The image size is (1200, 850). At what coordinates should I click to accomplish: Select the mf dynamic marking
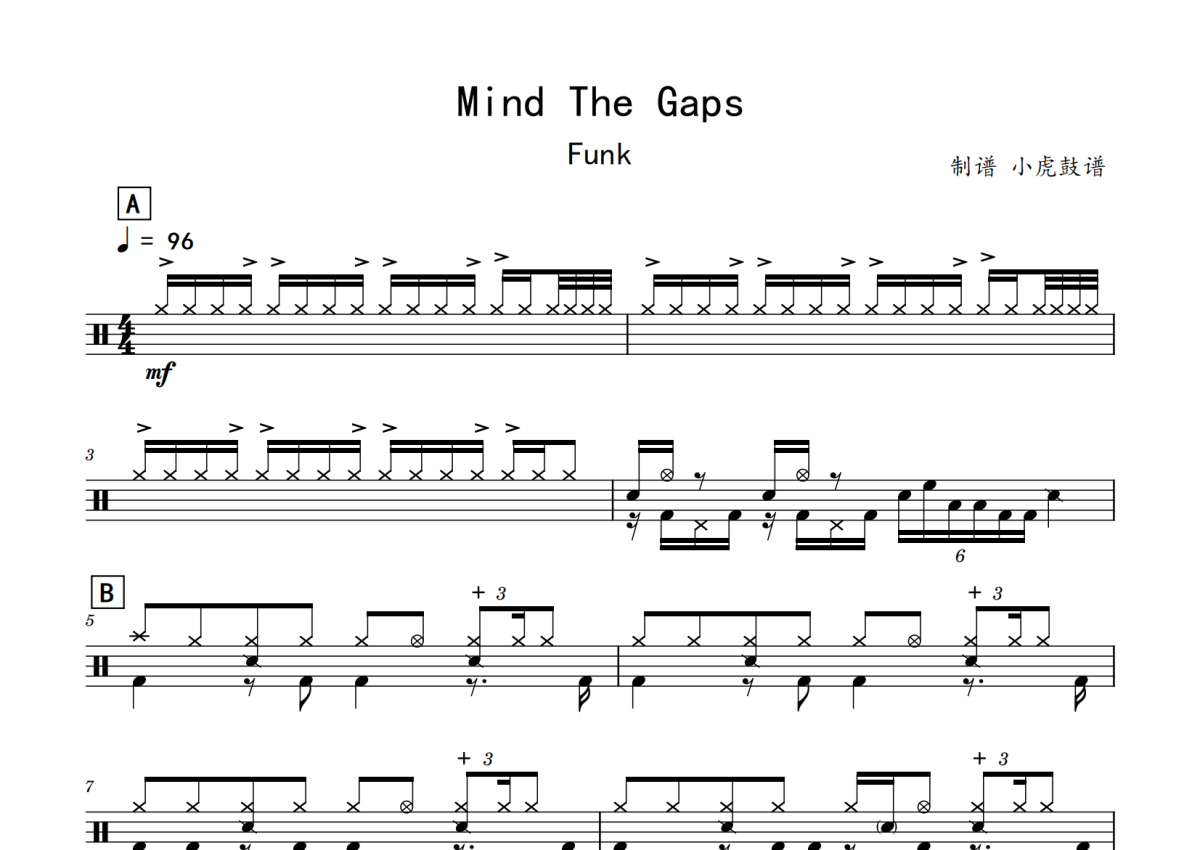pos(159,374)
